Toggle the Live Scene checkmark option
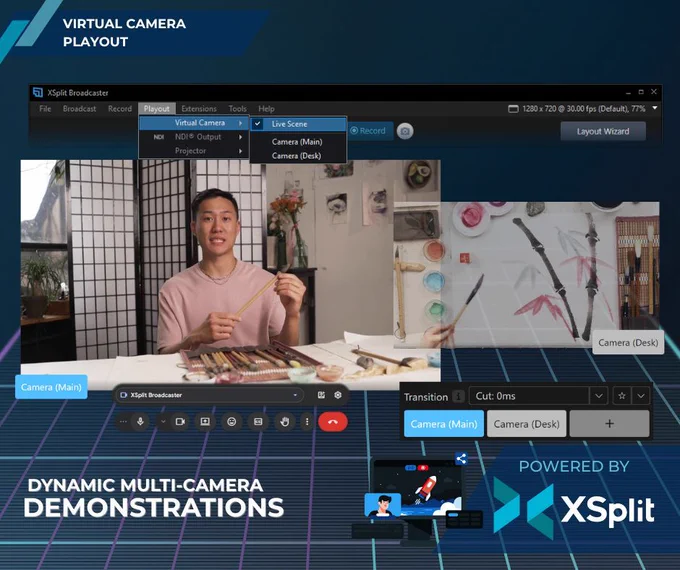The image size is (680, 570). coord(299,124)
